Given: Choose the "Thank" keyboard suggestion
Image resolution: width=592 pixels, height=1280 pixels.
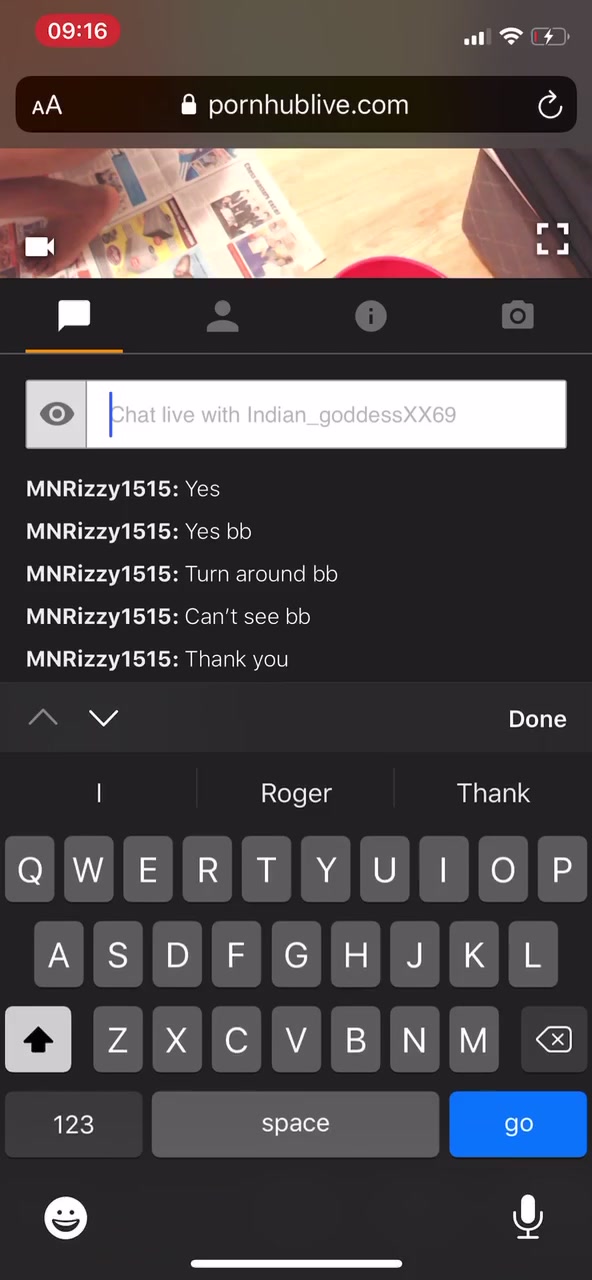Looking at the screenshot, I should point(493,793).
